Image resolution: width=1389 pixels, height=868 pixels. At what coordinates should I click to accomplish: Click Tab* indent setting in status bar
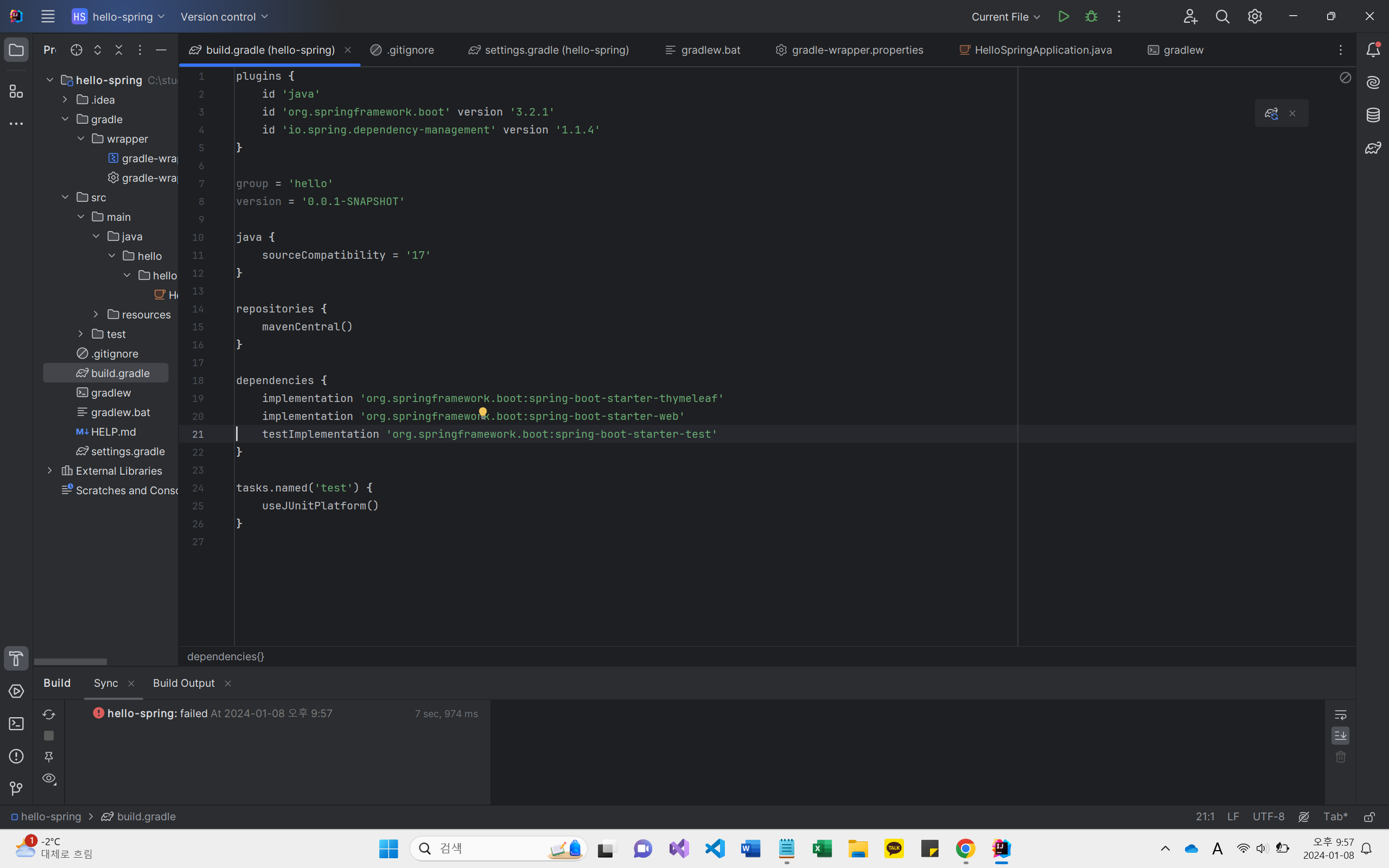(x=1335, y=816)
